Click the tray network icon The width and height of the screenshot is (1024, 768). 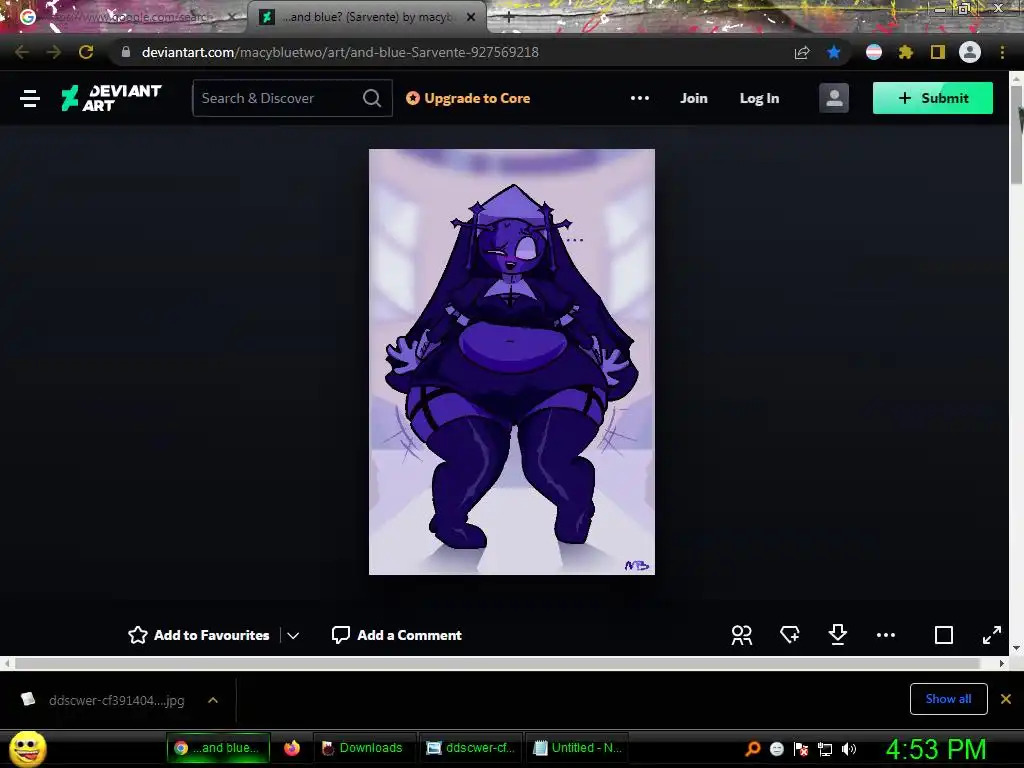(825, 749)
